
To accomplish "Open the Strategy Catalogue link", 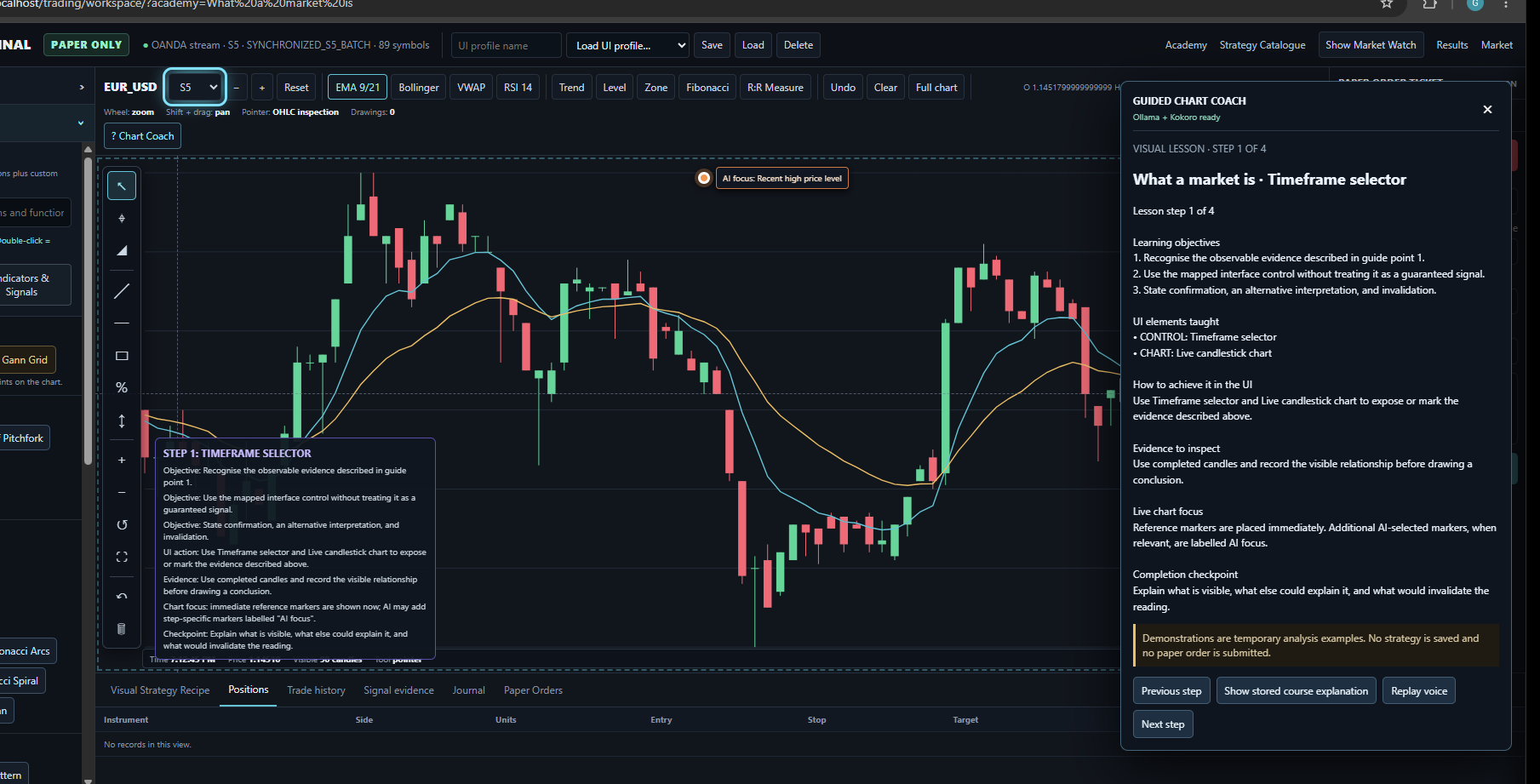I will coord(1262,45).
